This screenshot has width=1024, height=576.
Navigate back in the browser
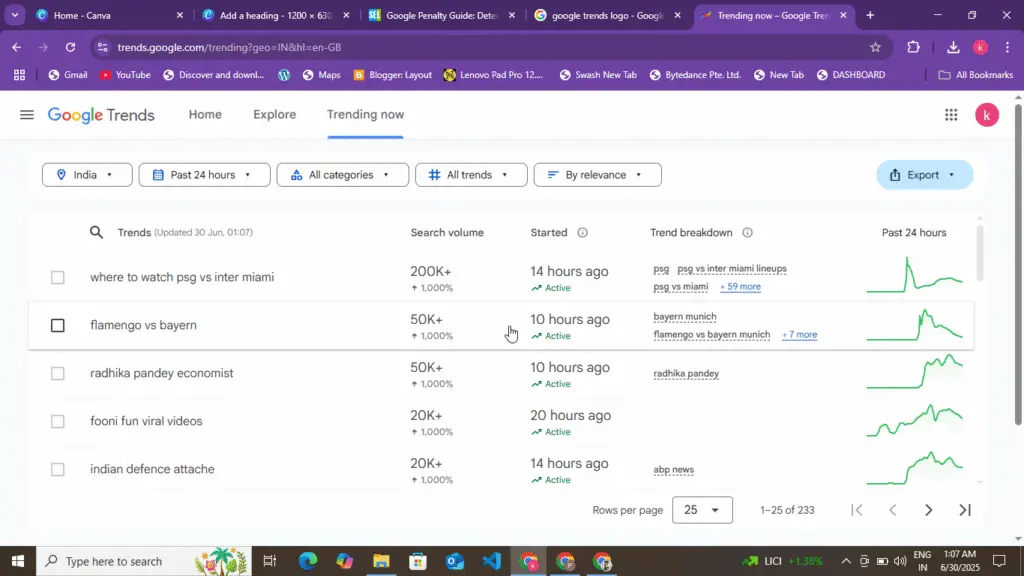point(16,47)
